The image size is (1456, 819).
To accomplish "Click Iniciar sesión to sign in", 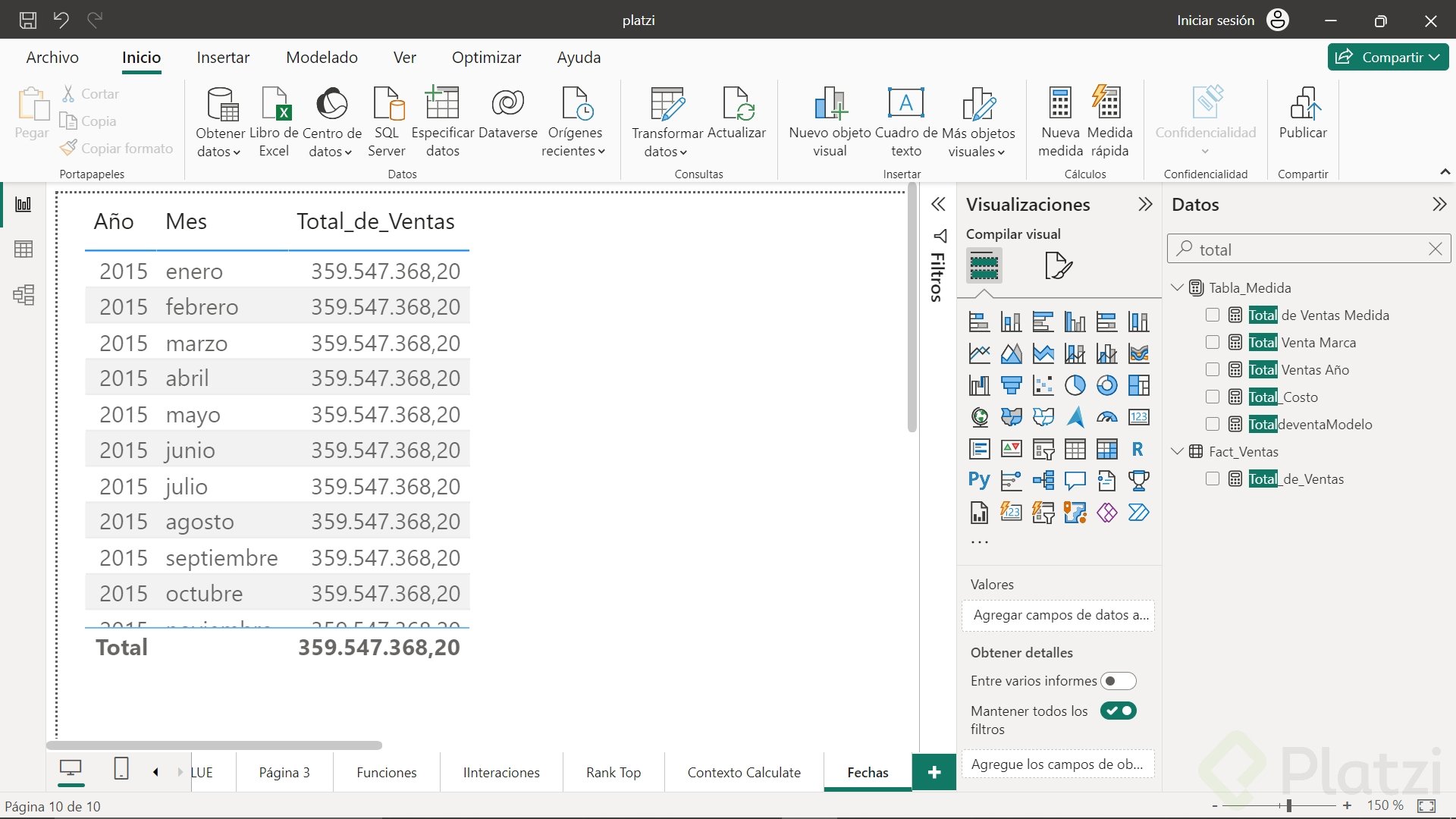I will pyautogui.click(x=1215, y=20).
